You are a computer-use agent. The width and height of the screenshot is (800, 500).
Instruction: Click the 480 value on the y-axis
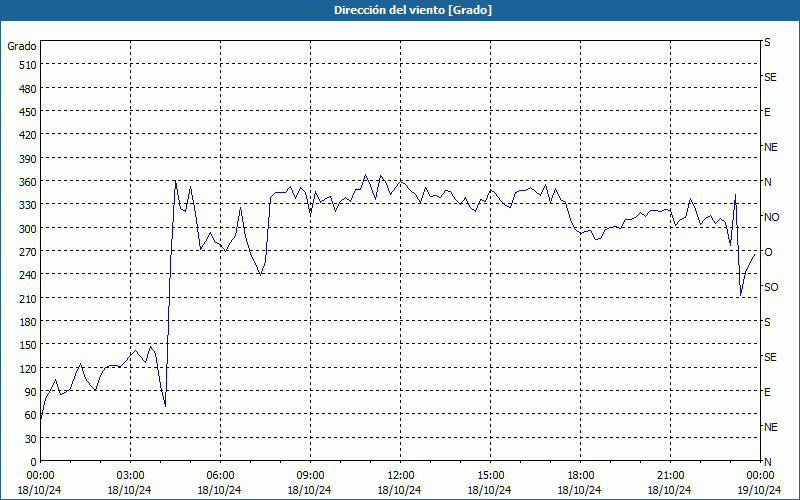tap(28, 89)
